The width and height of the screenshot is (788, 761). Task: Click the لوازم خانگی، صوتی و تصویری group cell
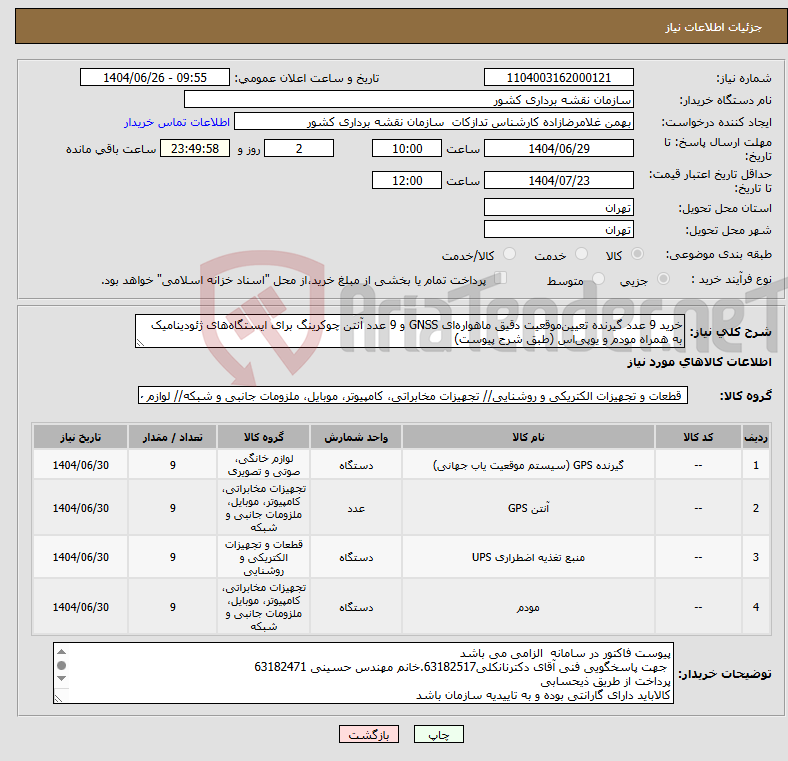tap(264, 464)
